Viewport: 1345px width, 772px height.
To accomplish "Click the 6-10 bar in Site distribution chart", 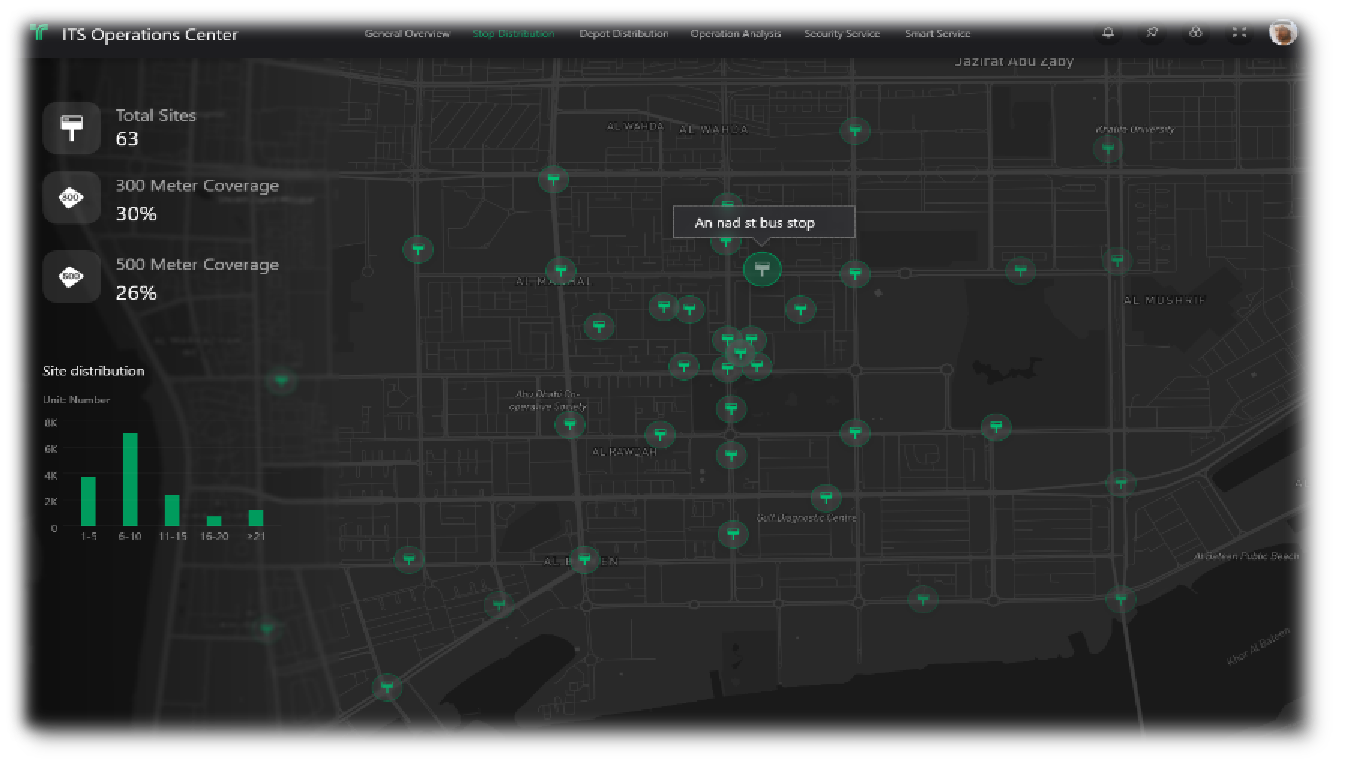I will point(130,480).
